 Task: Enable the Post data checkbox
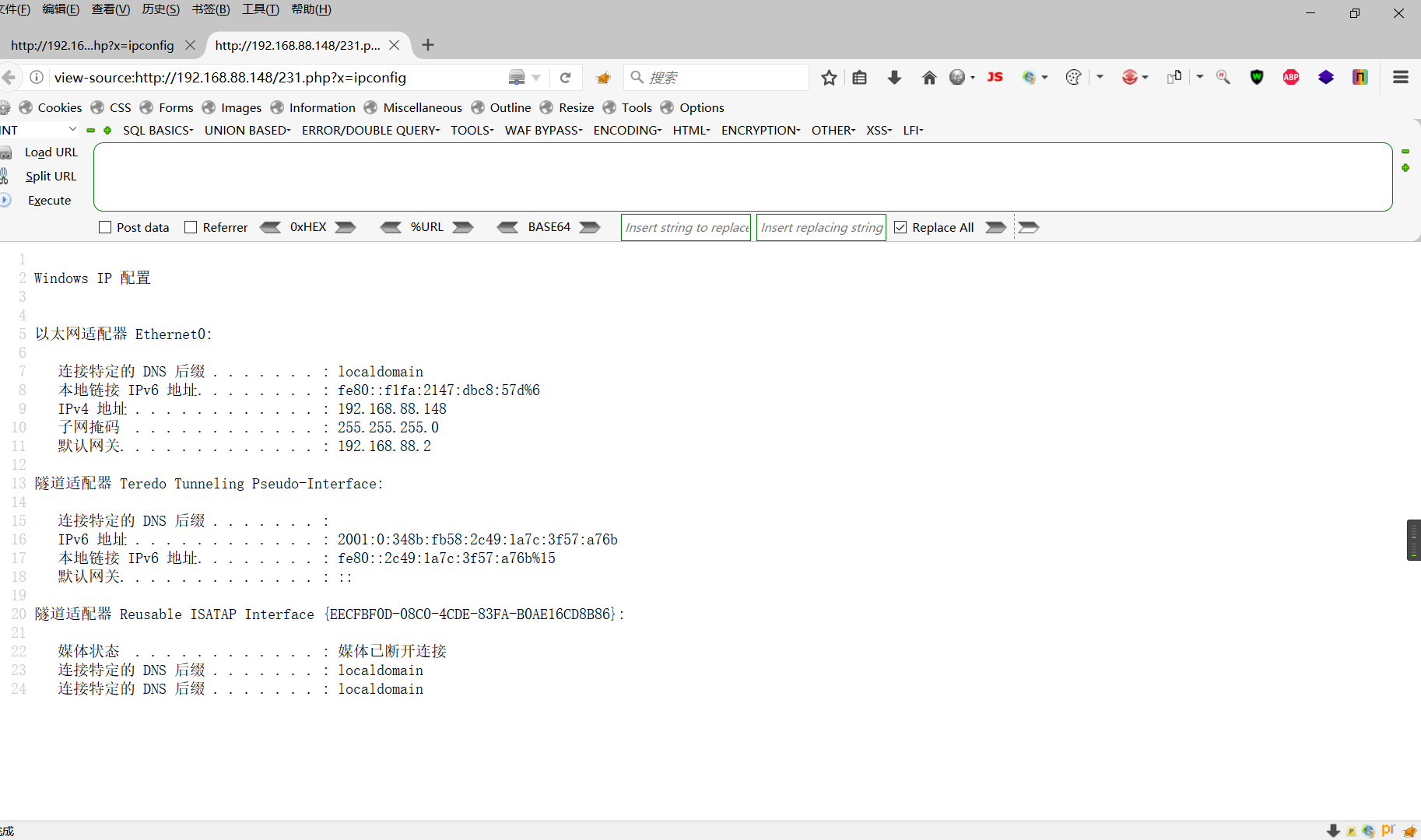tap(105, 227)
